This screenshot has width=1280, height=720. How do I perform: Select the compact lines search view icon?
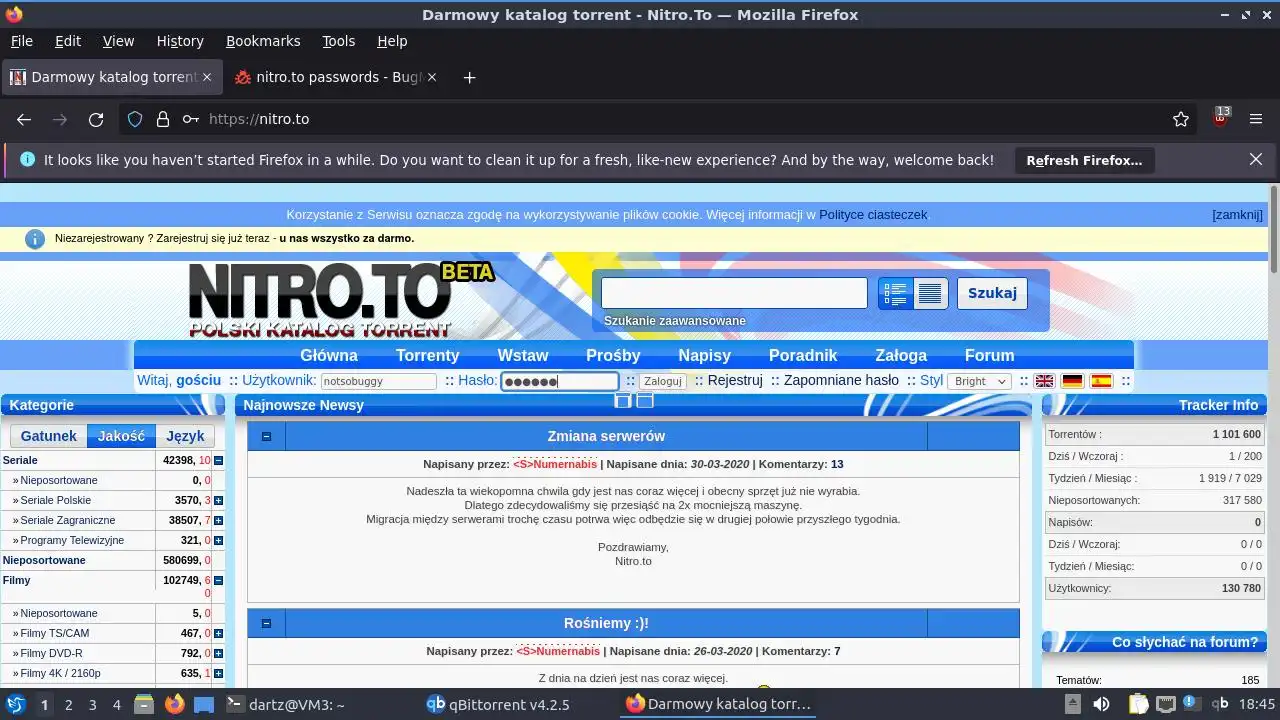[x=930, y=293]
